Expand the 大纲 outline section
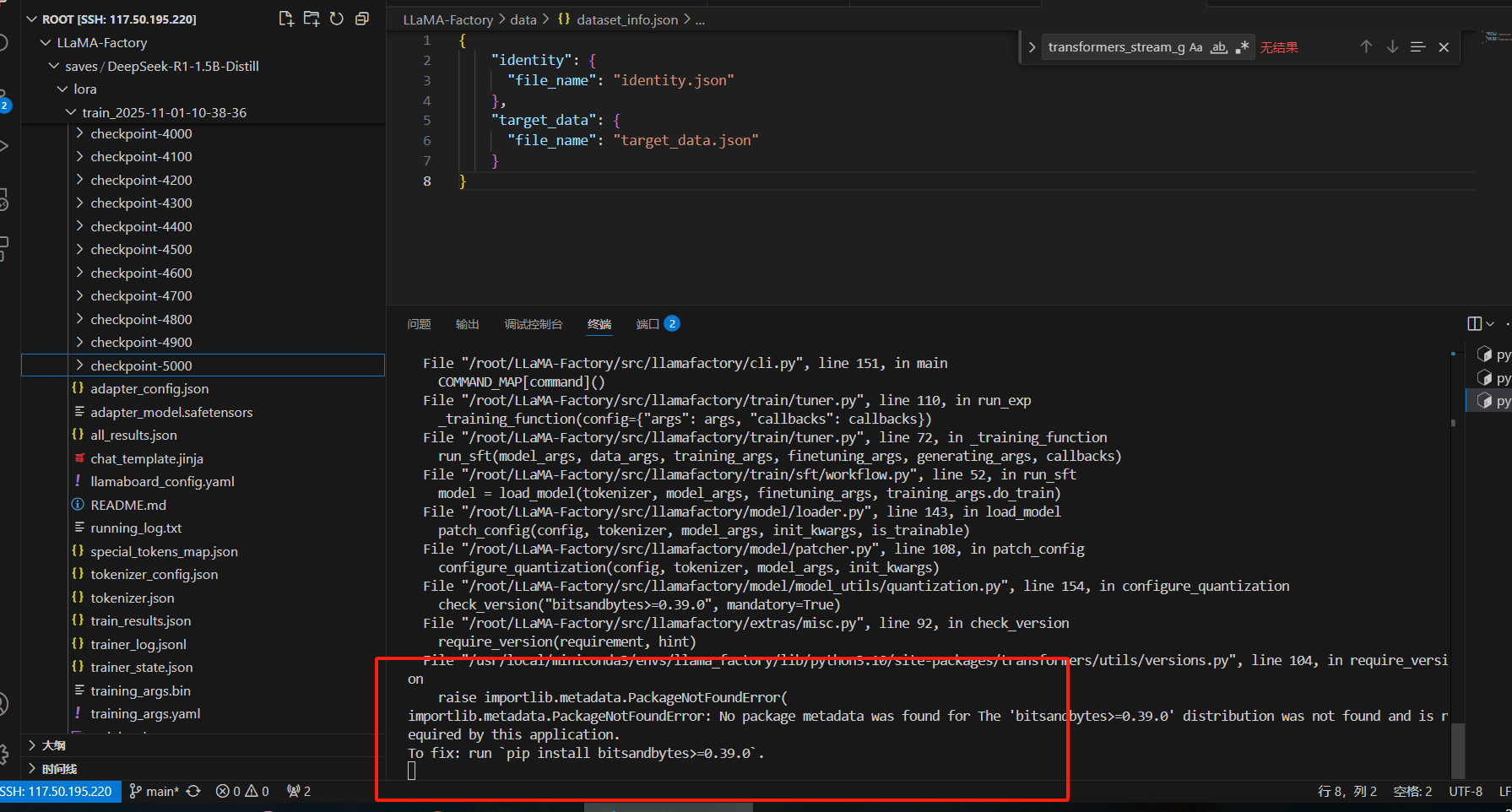Viewport: 1512px width, 812px height. (53, 745)
